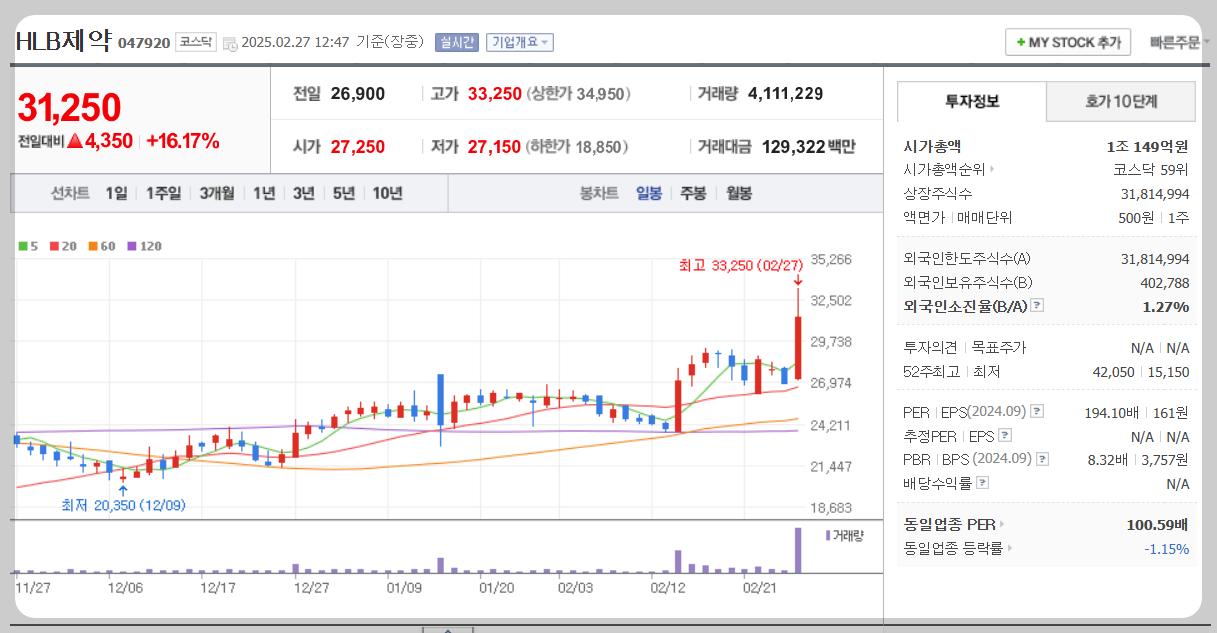Image resolution: width=1217 pixels, height=633 pixels.
Task: Click the stock code 047920
Action: pos(144,43)
